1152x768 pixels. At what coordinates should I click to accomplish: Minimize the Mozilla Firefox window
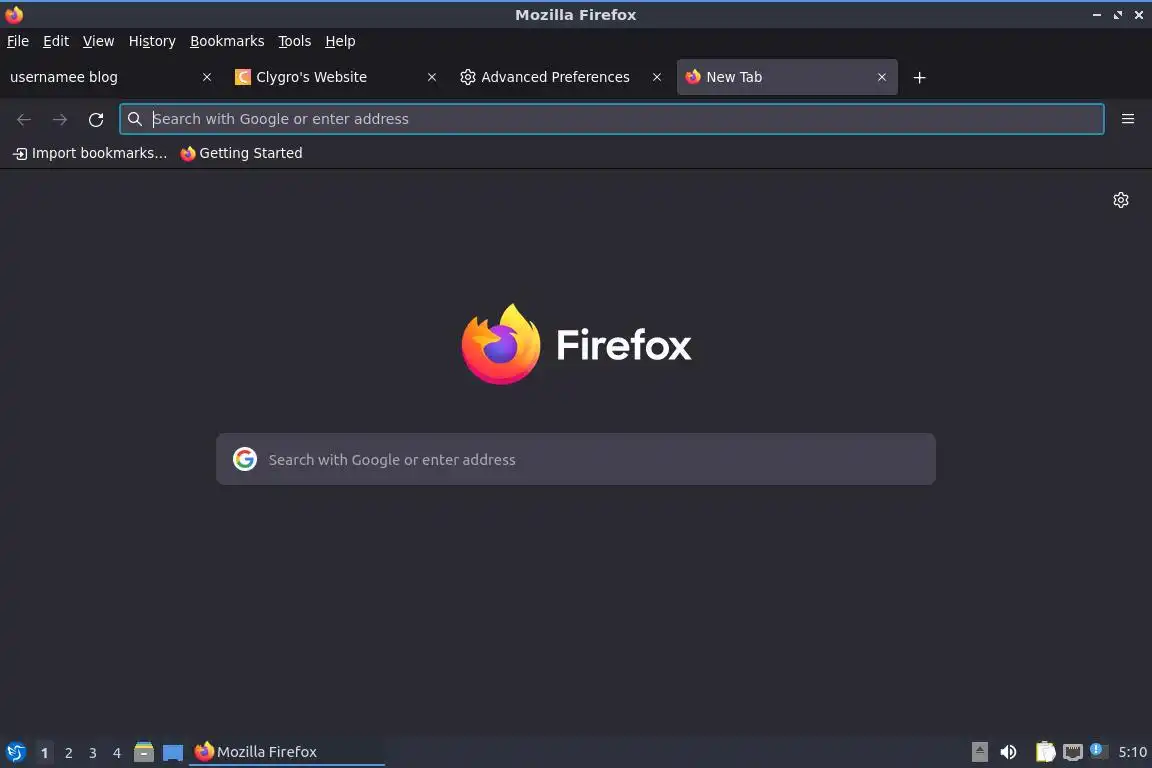(x=1097, y=15)
